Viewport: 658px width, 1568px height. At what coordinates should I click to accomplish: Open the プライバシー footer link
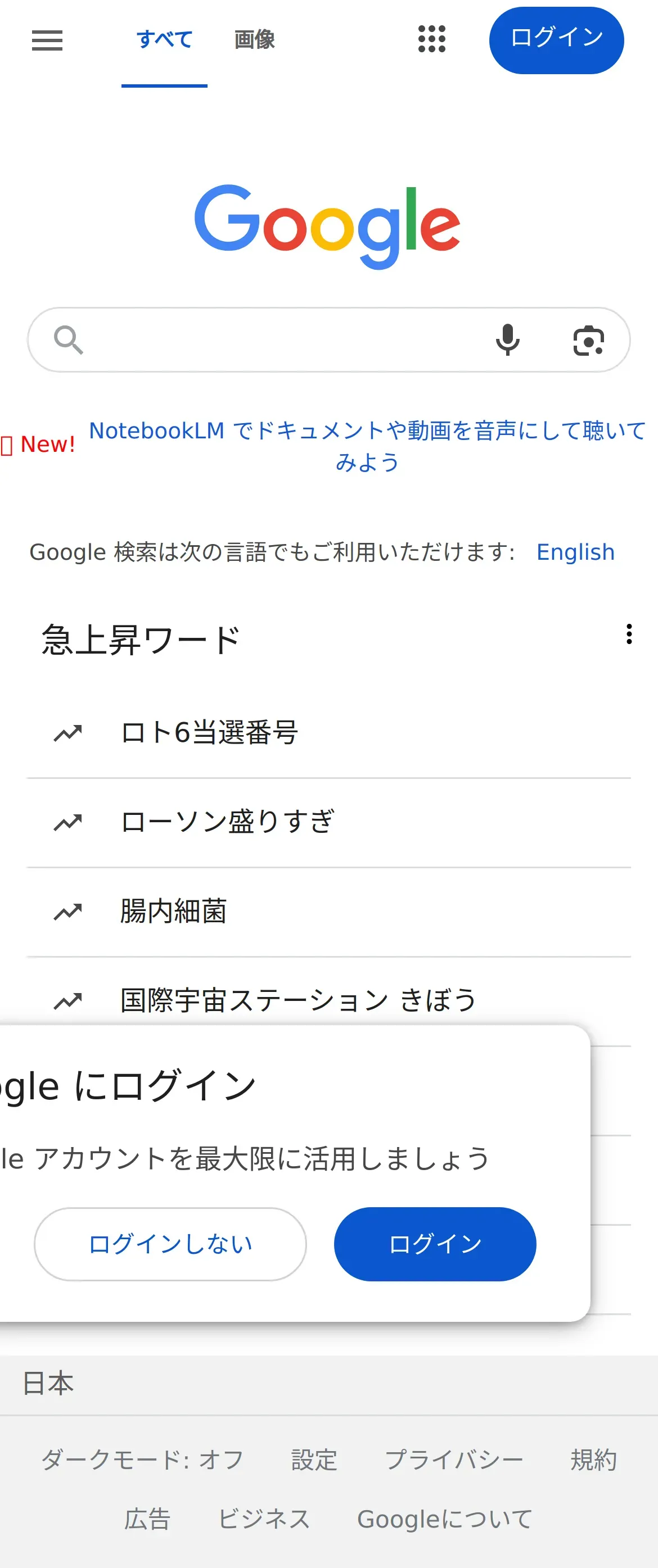(454, 1460)
